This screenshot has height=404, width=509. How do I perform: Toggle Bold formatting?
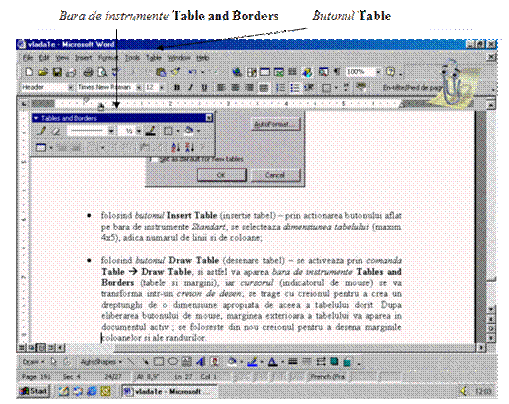[177, 88]
